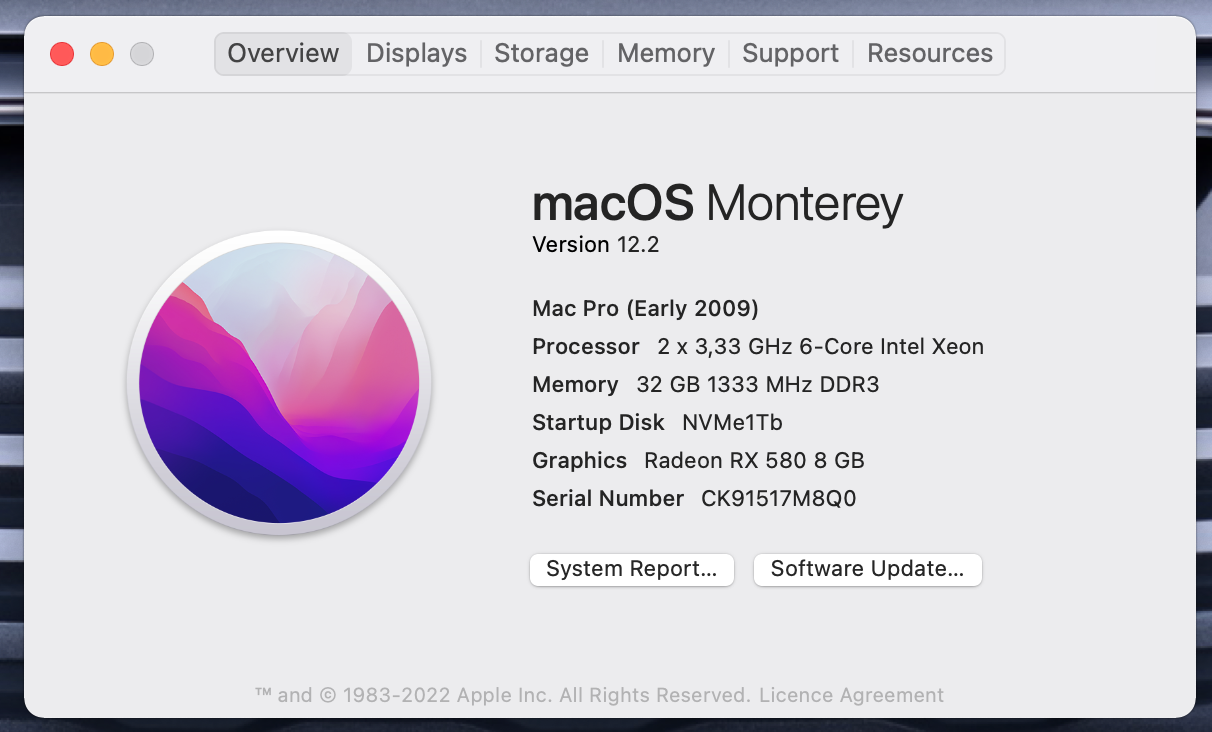
Task: Minimize the window with the yellow button
Action: tap(102, 54)
